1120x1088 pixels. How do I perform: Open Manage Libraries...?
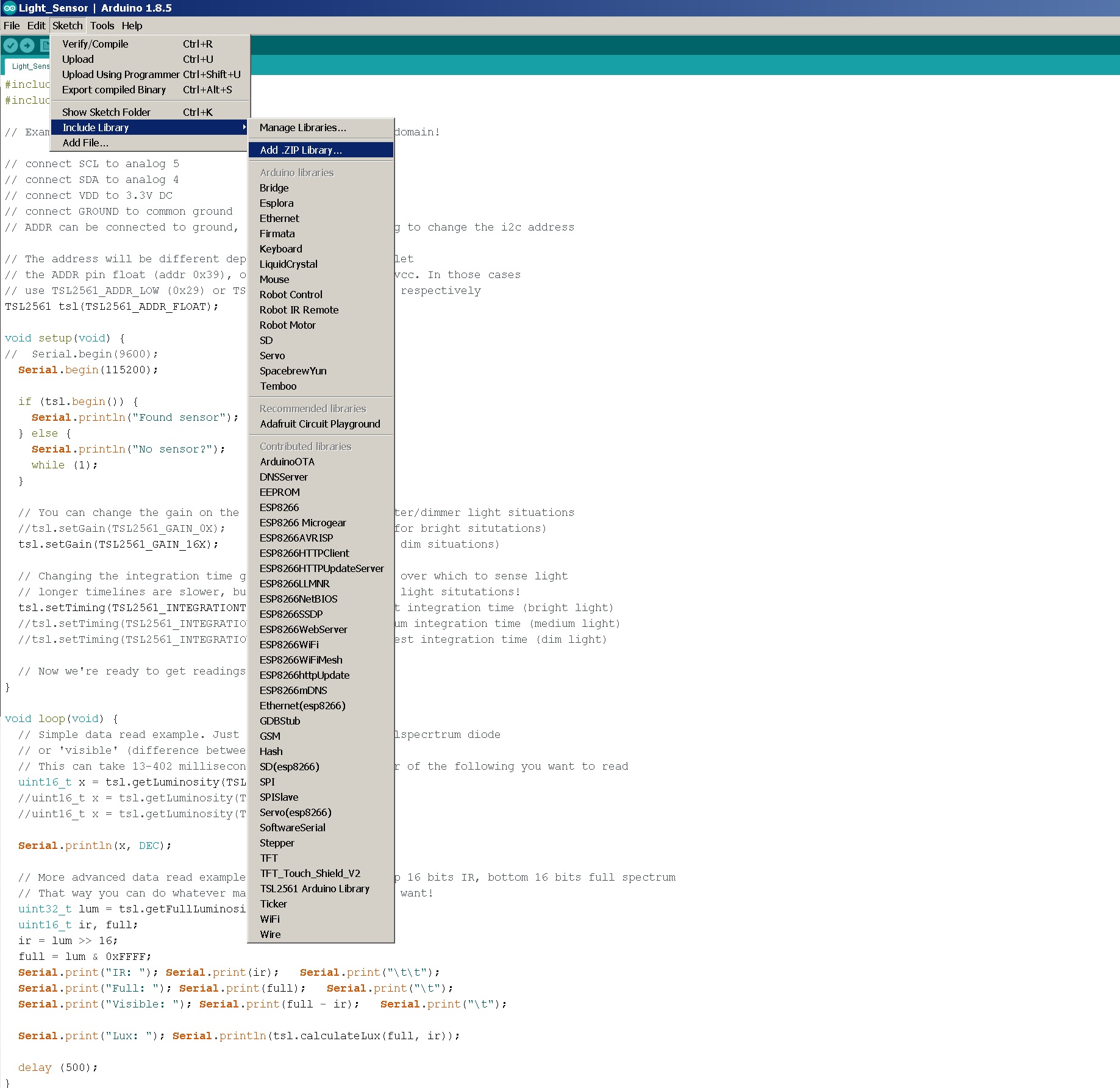(x=321, y=127)
